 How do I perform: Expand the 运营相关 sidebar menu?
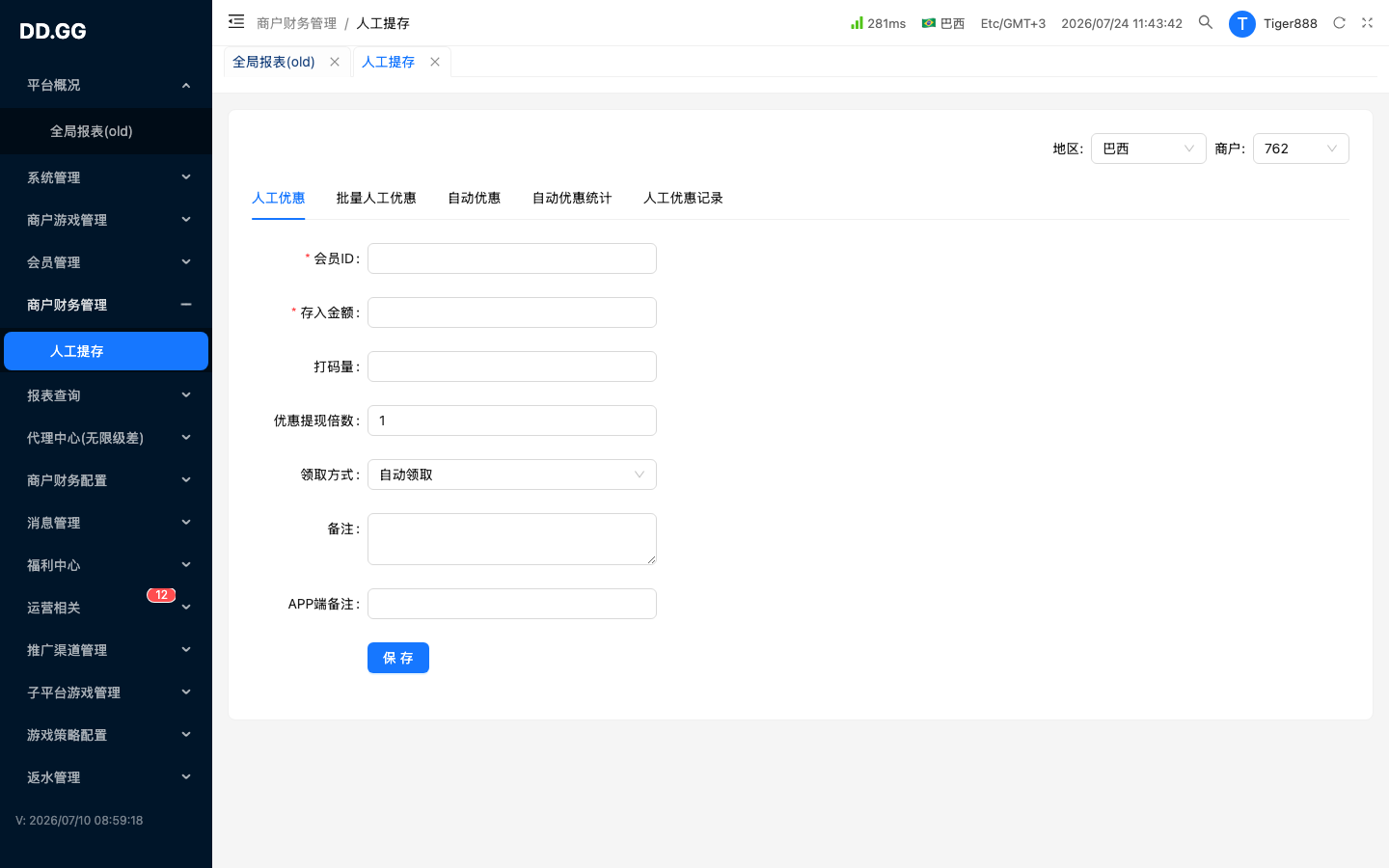(x=106, y=608)
